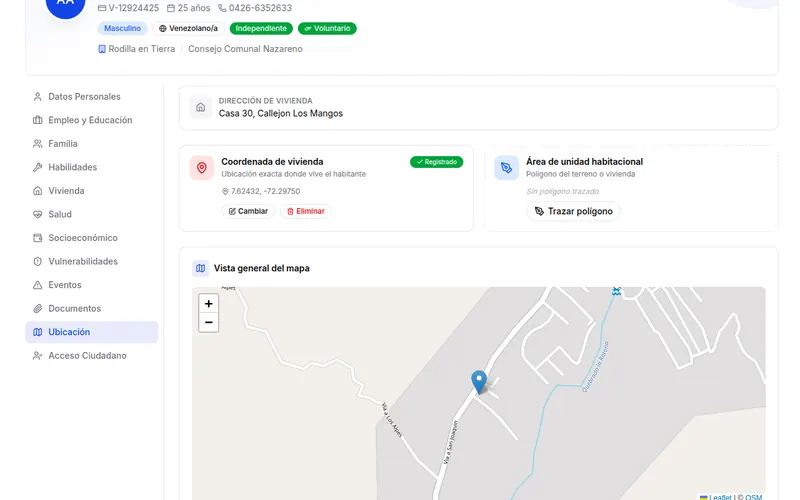Zoom in on the map
The image size is (800, 500).
pos(208,304)
